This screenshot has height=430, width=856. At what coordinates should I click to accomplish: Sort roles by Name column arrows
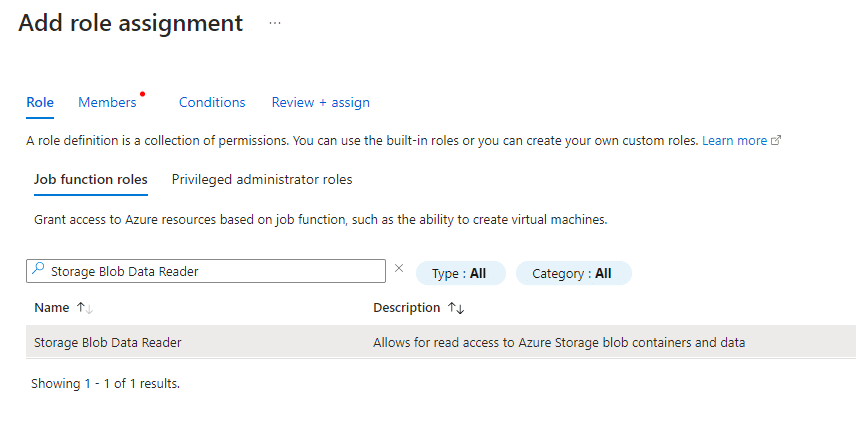click(x=85, y=308)
